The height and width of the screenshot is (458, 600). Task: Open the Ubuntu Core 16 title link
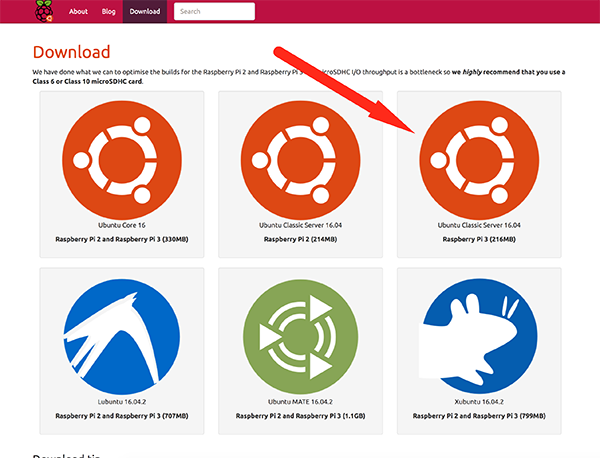coord(122,225)
